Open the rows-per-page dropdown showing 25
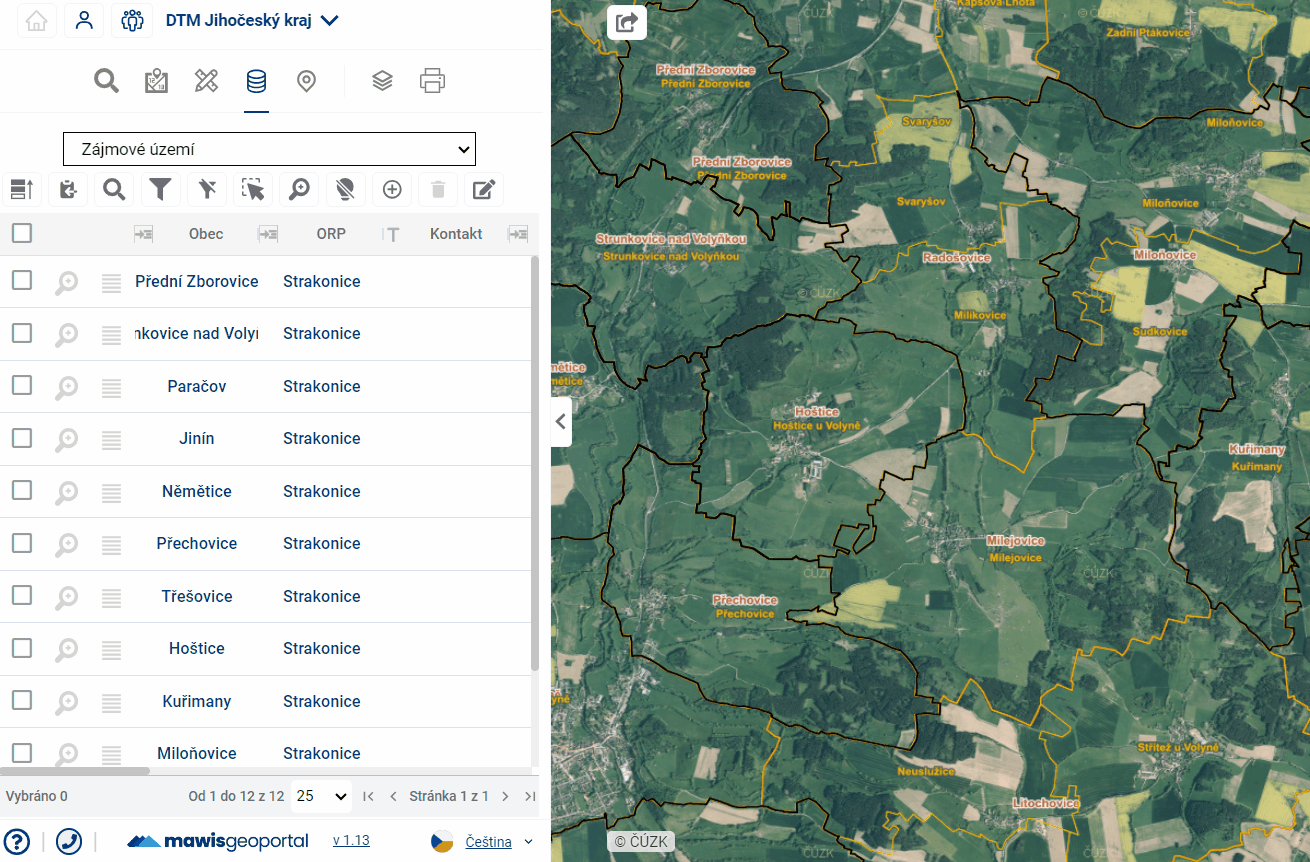 (x=321, y=796)
